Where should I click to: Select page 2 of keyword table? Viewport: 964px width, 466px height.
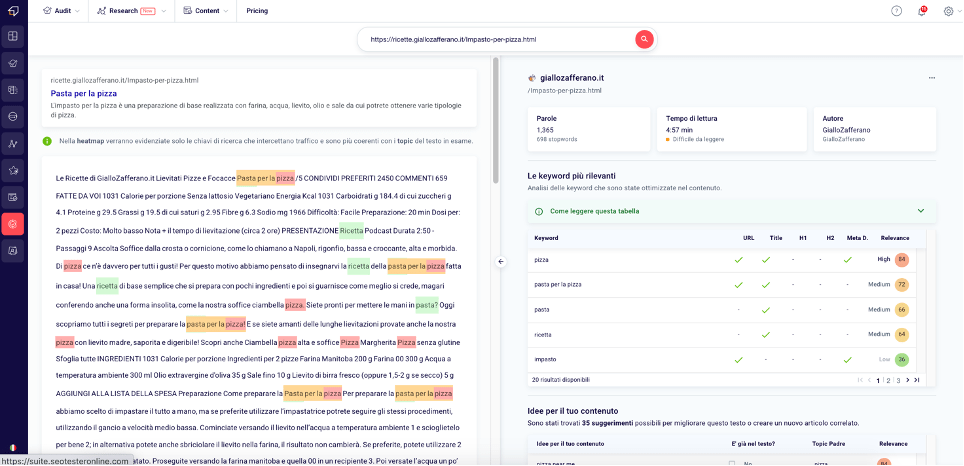pos(888,380)
